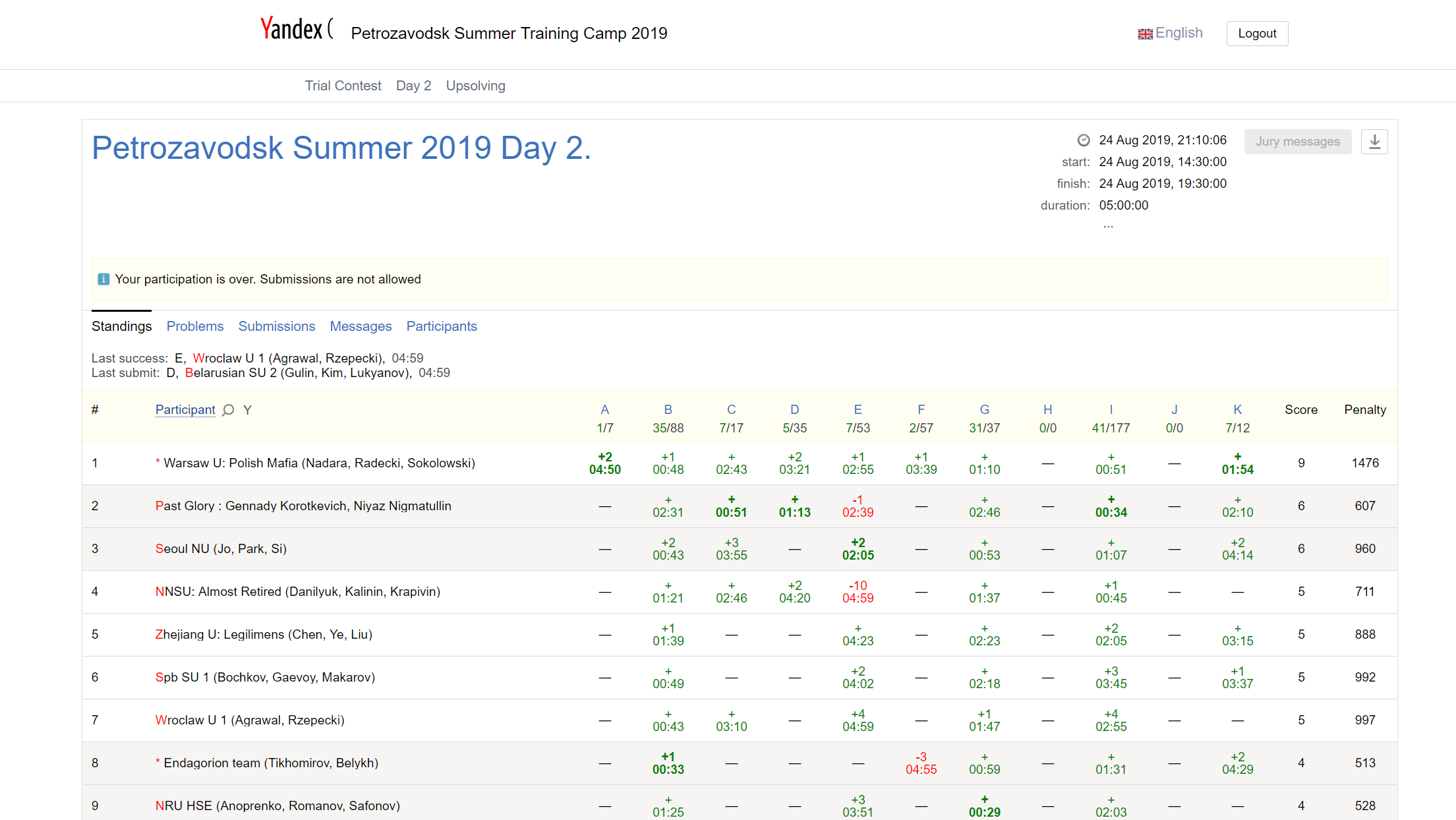This screenshot has width=1456, height=820.
Task: Click the participant search magnifier icon
Action: [x=228, y=410]
